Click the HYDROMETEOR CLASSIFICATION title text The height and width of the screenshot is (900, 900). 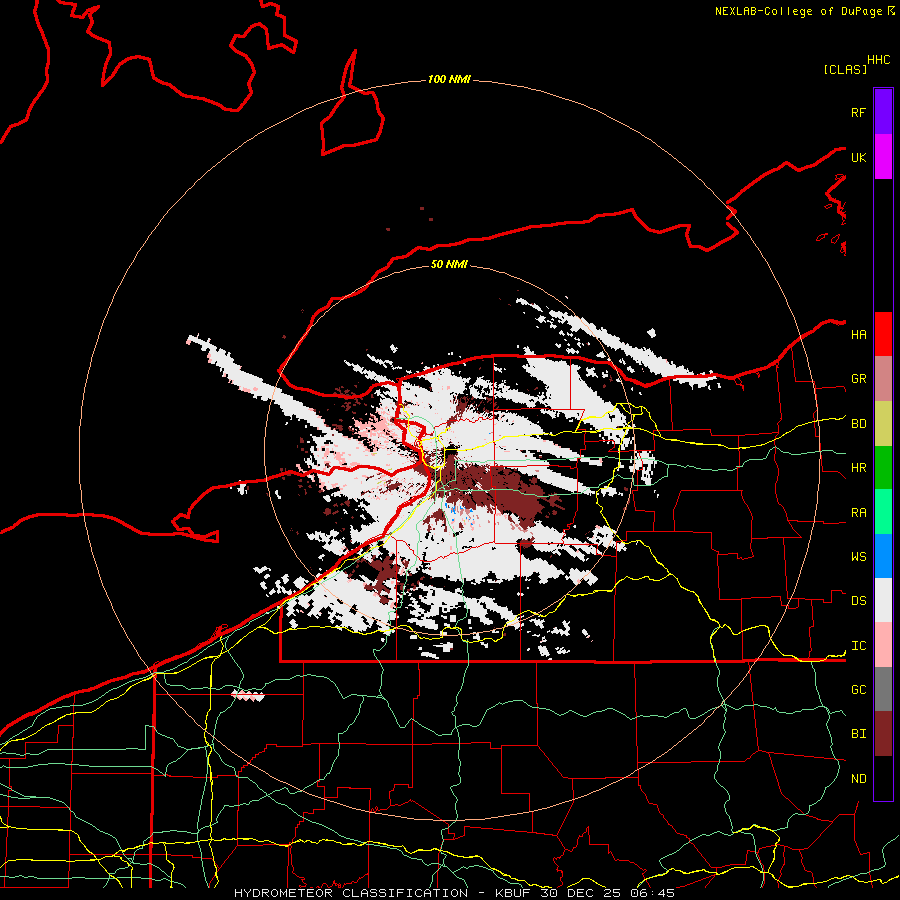pos(351,893)
